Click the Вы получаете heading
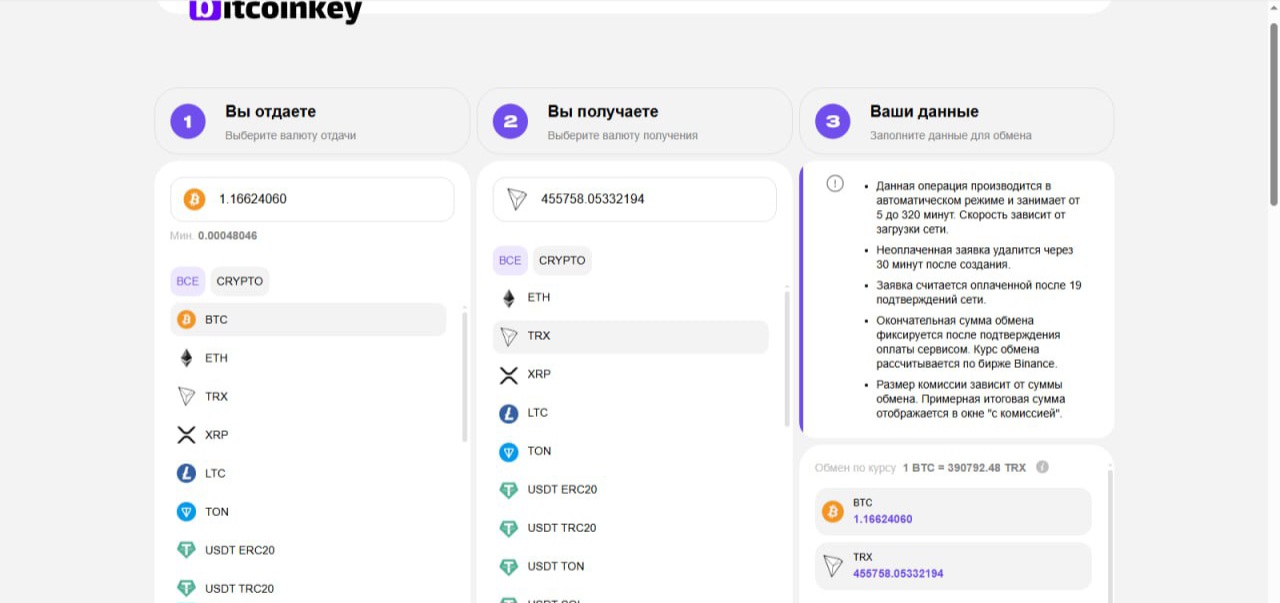The height and width of the screenshot is (603, 1280). [x=603, y=112]
